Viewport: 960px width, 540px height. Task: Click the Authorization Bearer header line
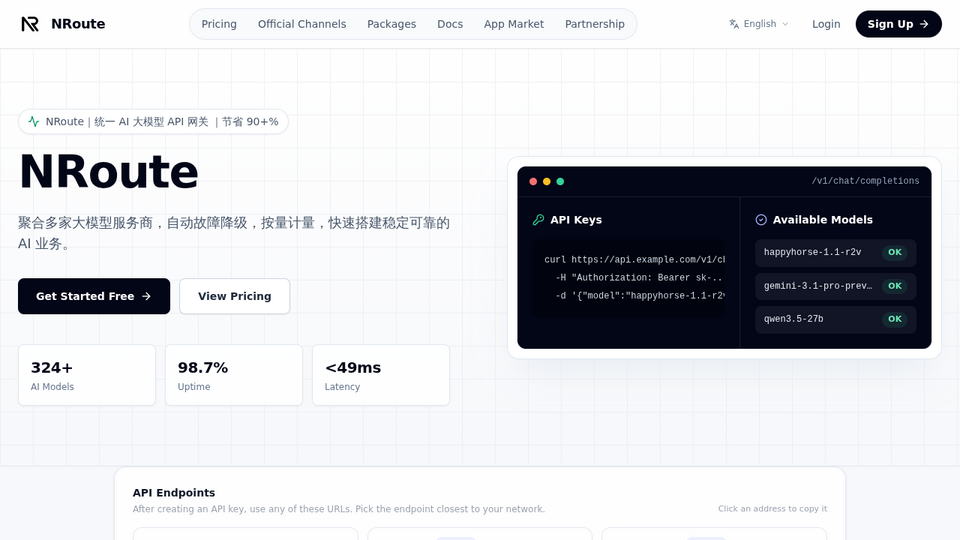639,277
